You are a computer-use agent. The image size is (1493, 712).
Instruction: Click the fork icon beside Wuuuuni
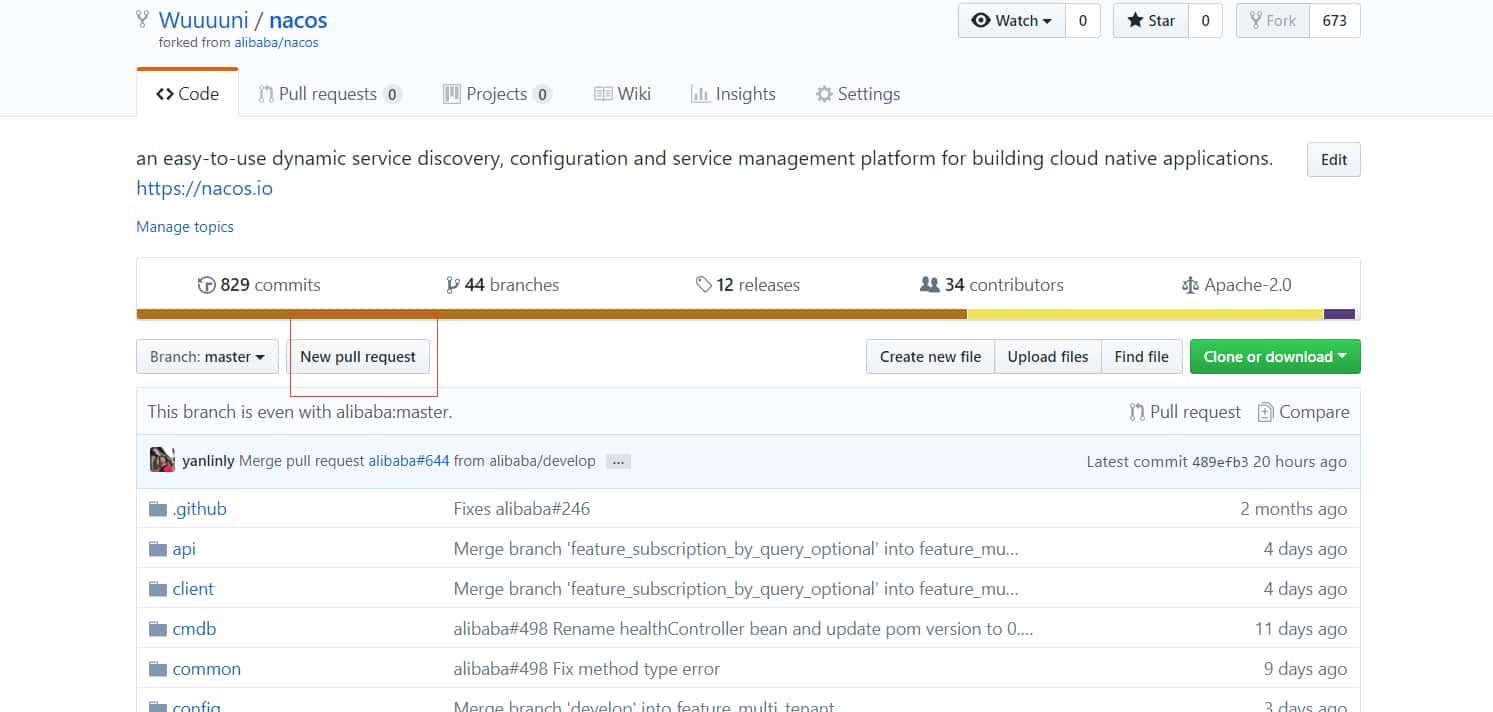coord(142,20)
